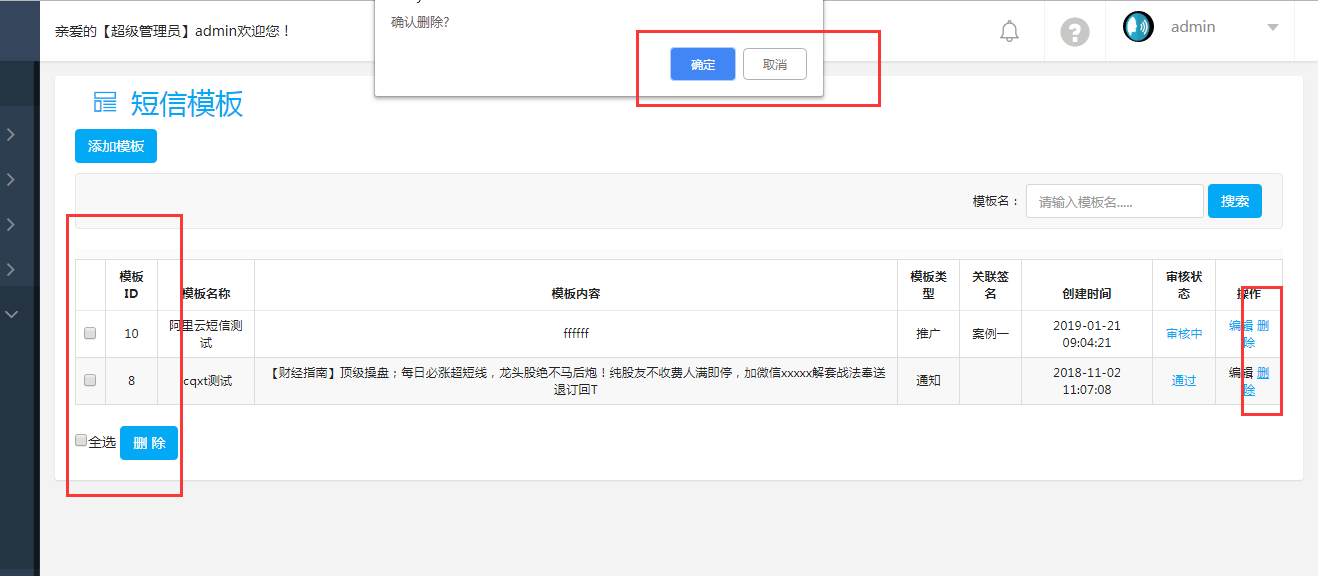The height and width of the screenshot is (576, 1318).
Task: Toggle the 全选 select-all checkbox
Action: 81,440
